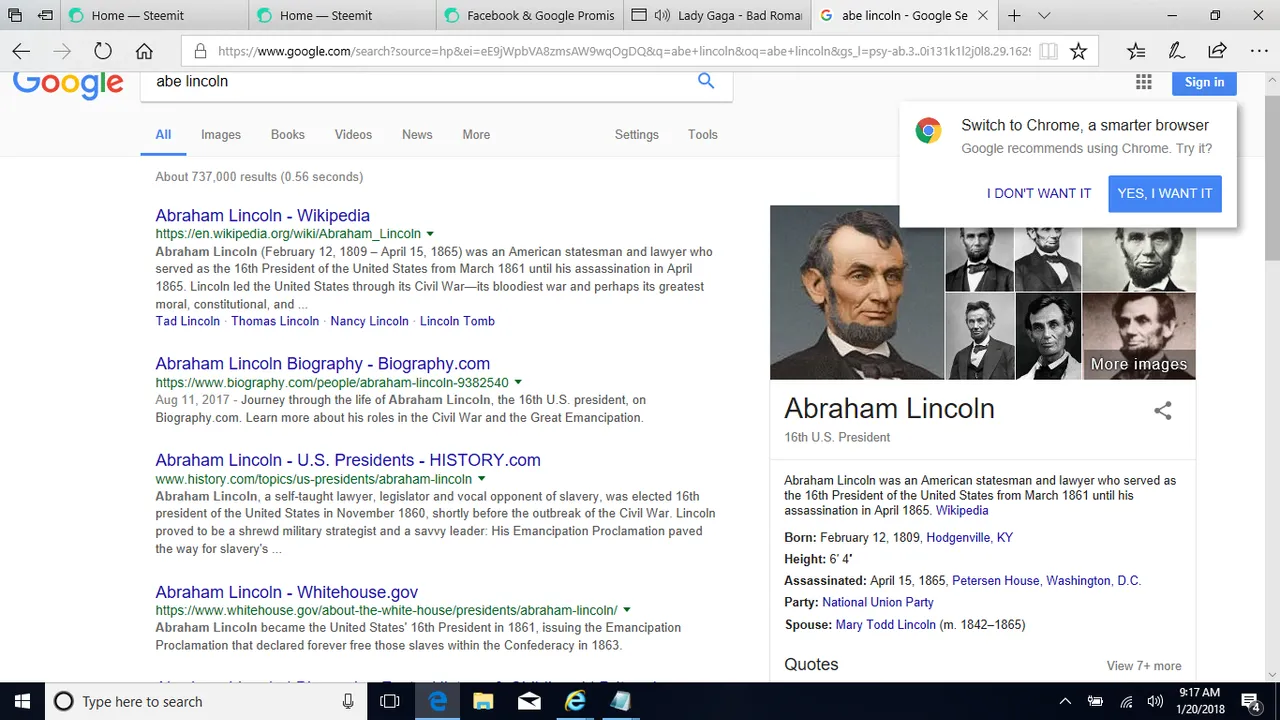The image size is (1280, 720).
Task: Open the Abraham Lincoln - Wikipedia result
Action: tap(263, 215)
